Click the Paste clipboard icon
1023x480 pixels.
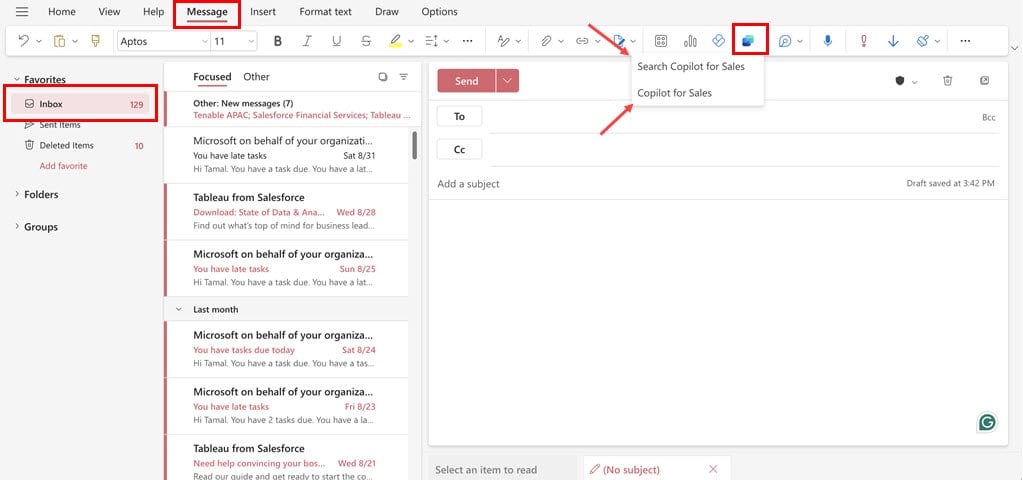[59, 41]
